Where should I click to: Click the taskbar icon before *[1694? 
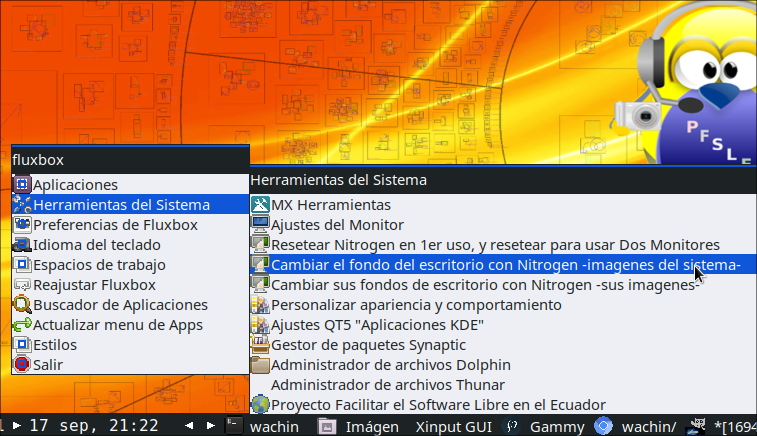pos(697,426)
